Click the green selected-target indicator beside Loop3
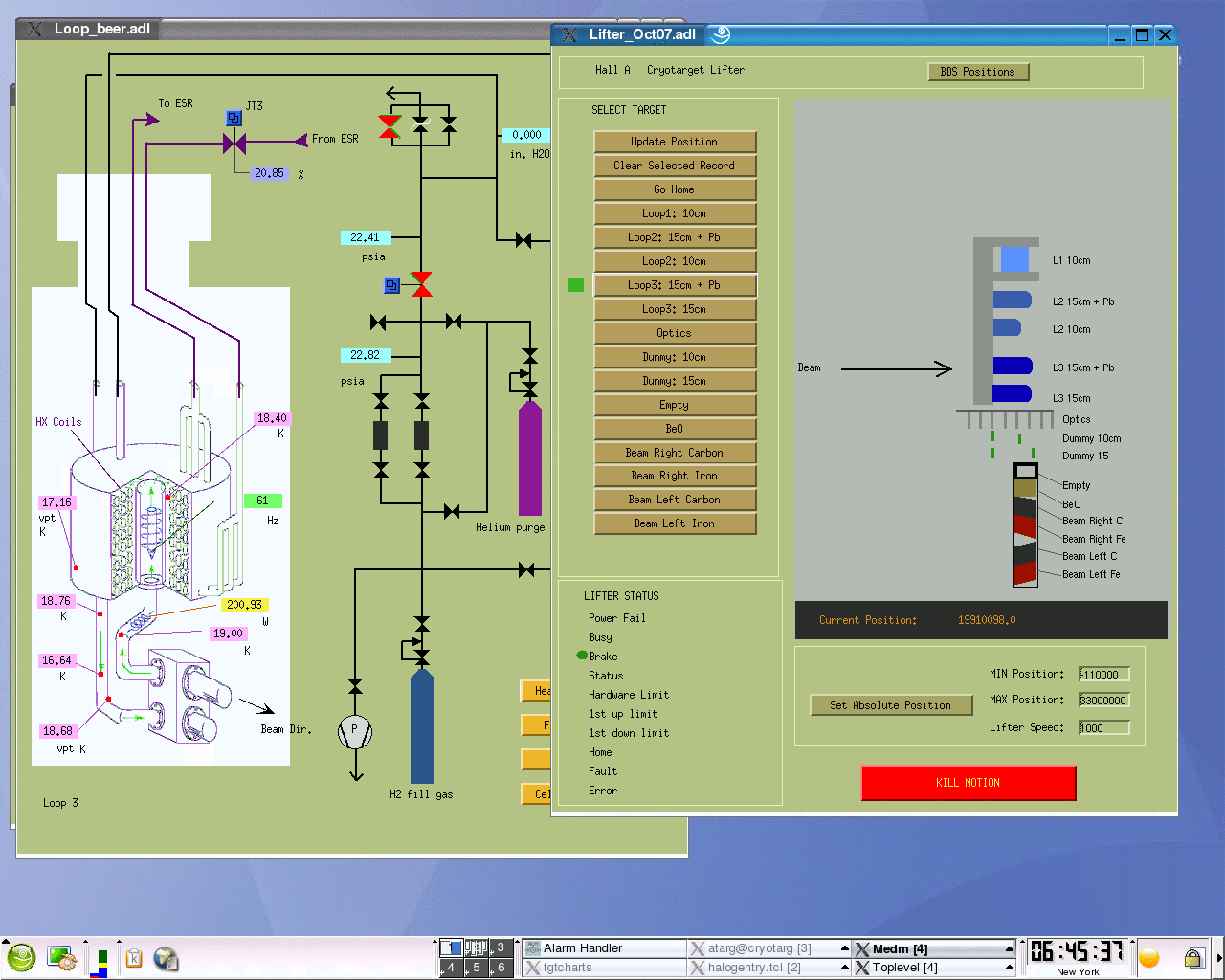 (x=575, y=284)
